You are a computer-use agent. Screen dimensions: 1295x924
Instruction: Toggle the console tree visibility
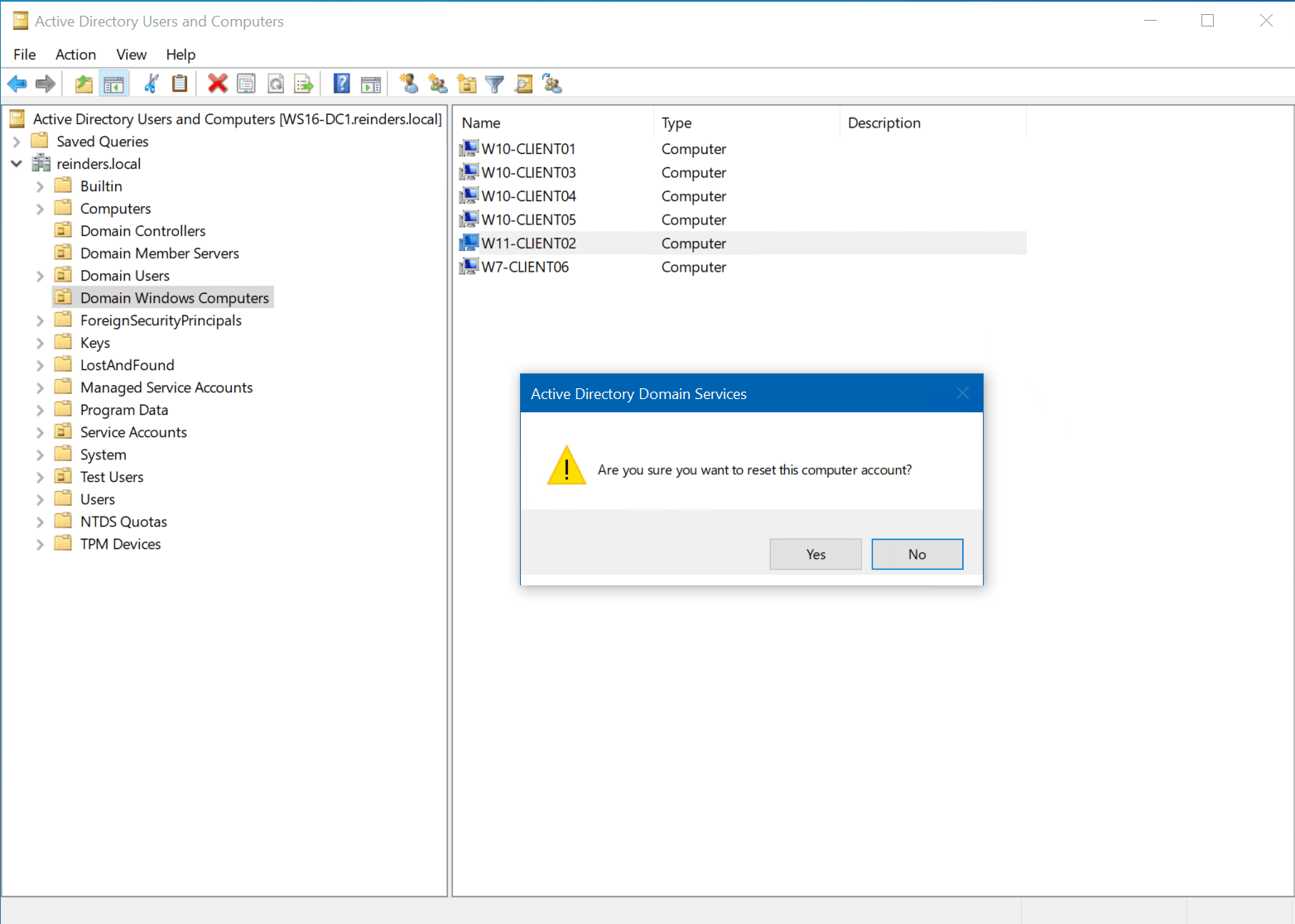tap(114, 83)
